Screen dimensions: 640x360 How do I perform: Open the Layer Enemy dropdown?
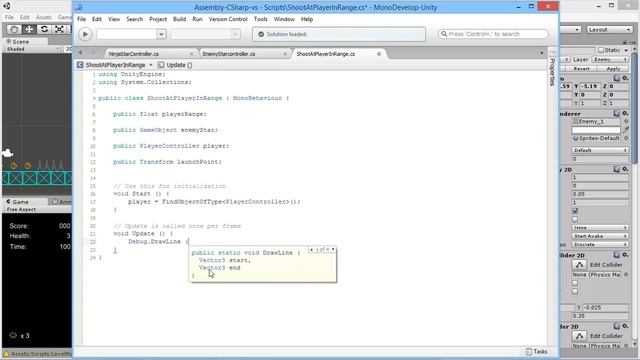610,60
